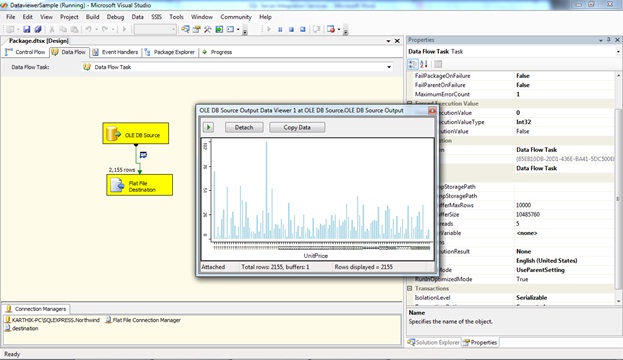The height and width of the screenshot is (360, 623).
Task: Open the Properties Window toolbar icon
Action: pyautogui.click(x=196, y=29)
